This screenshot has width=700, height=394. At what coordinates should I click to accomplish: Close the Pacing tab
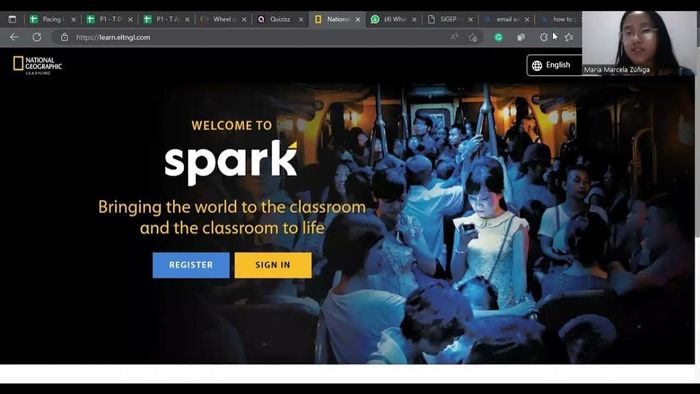[x=74, y=20]
